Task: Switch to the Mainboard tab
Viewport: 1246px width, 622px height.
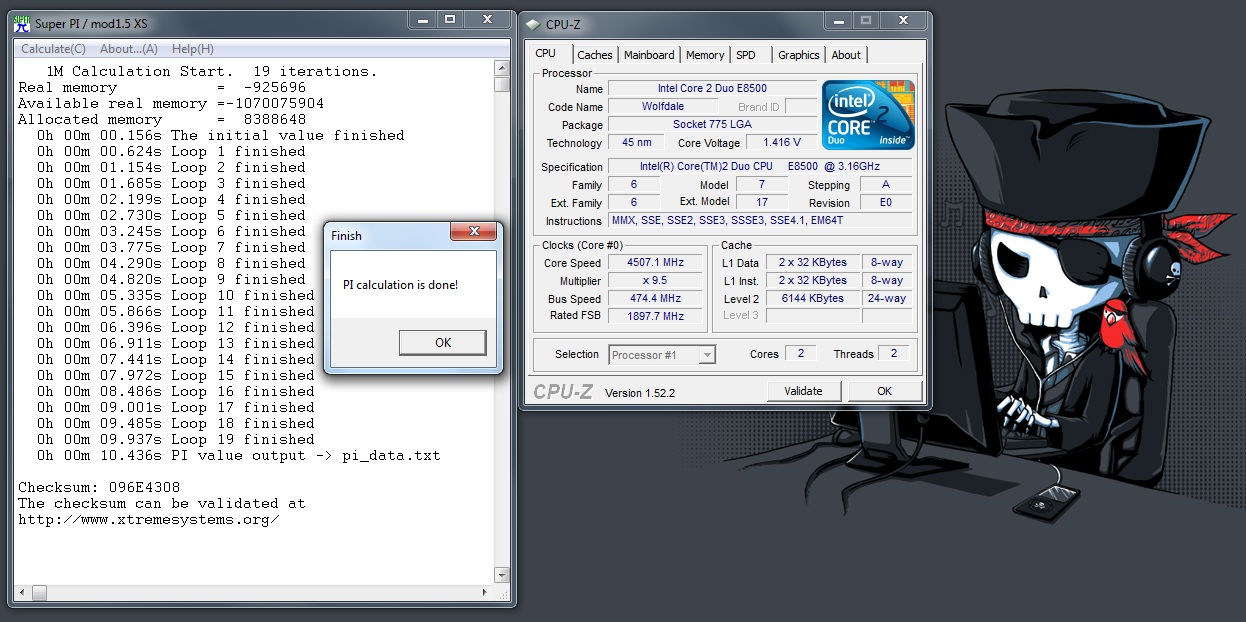Action: pyautogui.click(x=649, y=55)
